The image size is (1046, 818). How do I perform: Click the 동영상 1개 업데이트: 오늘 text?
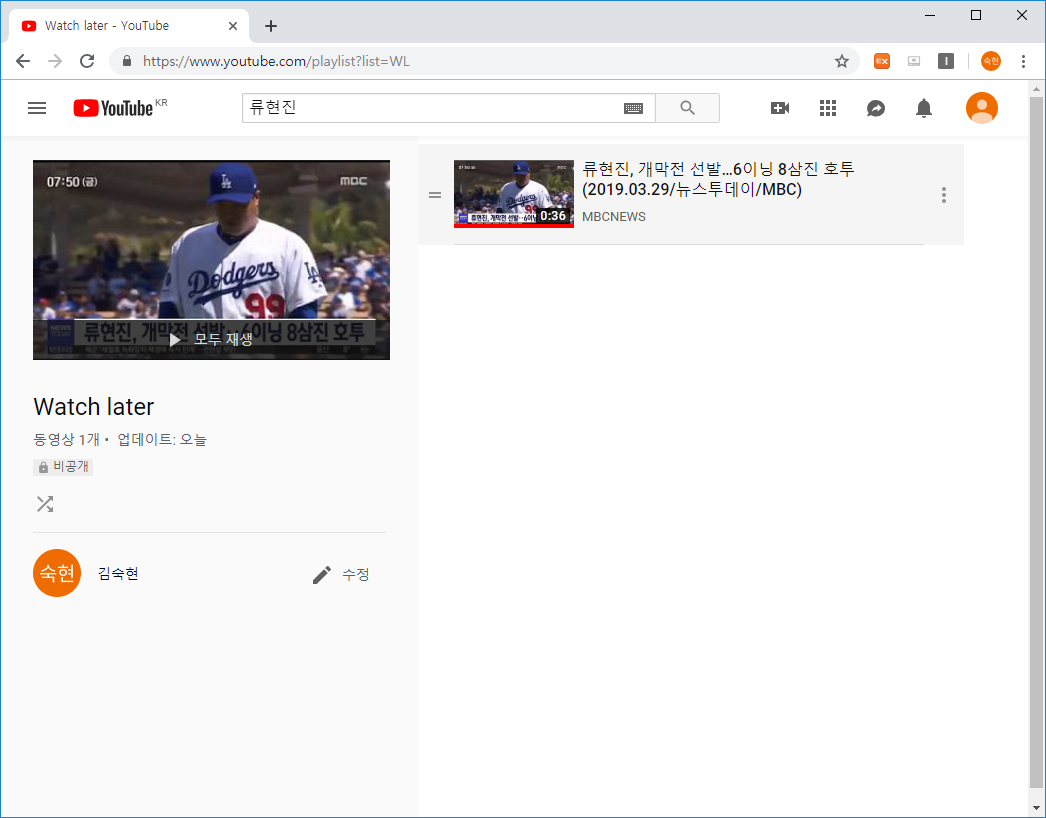coord(120,439)
